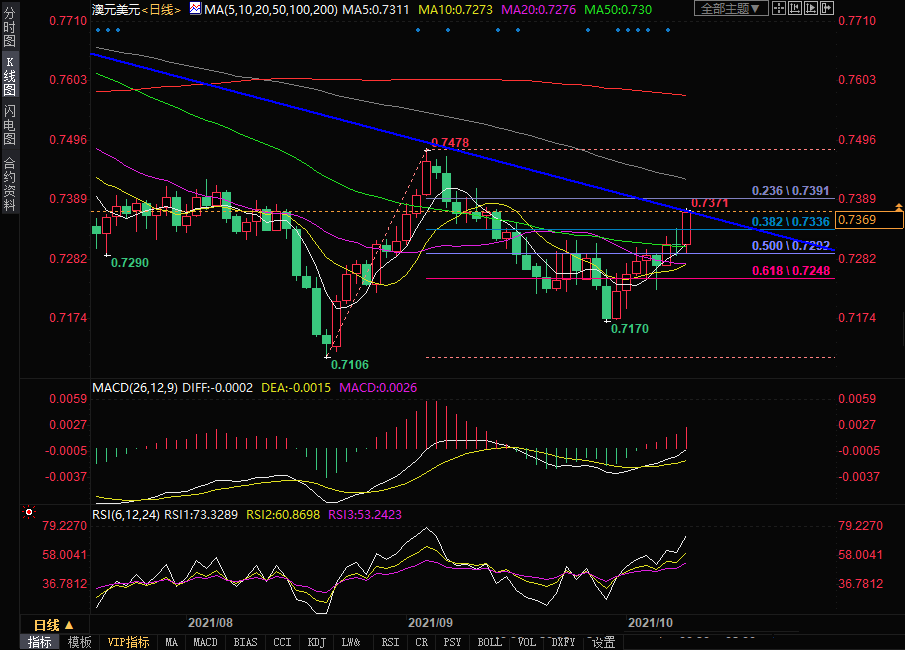The image size is (905, 650).
Task: Click the 0.7369 current price label
Action: (x=870, y=220)
